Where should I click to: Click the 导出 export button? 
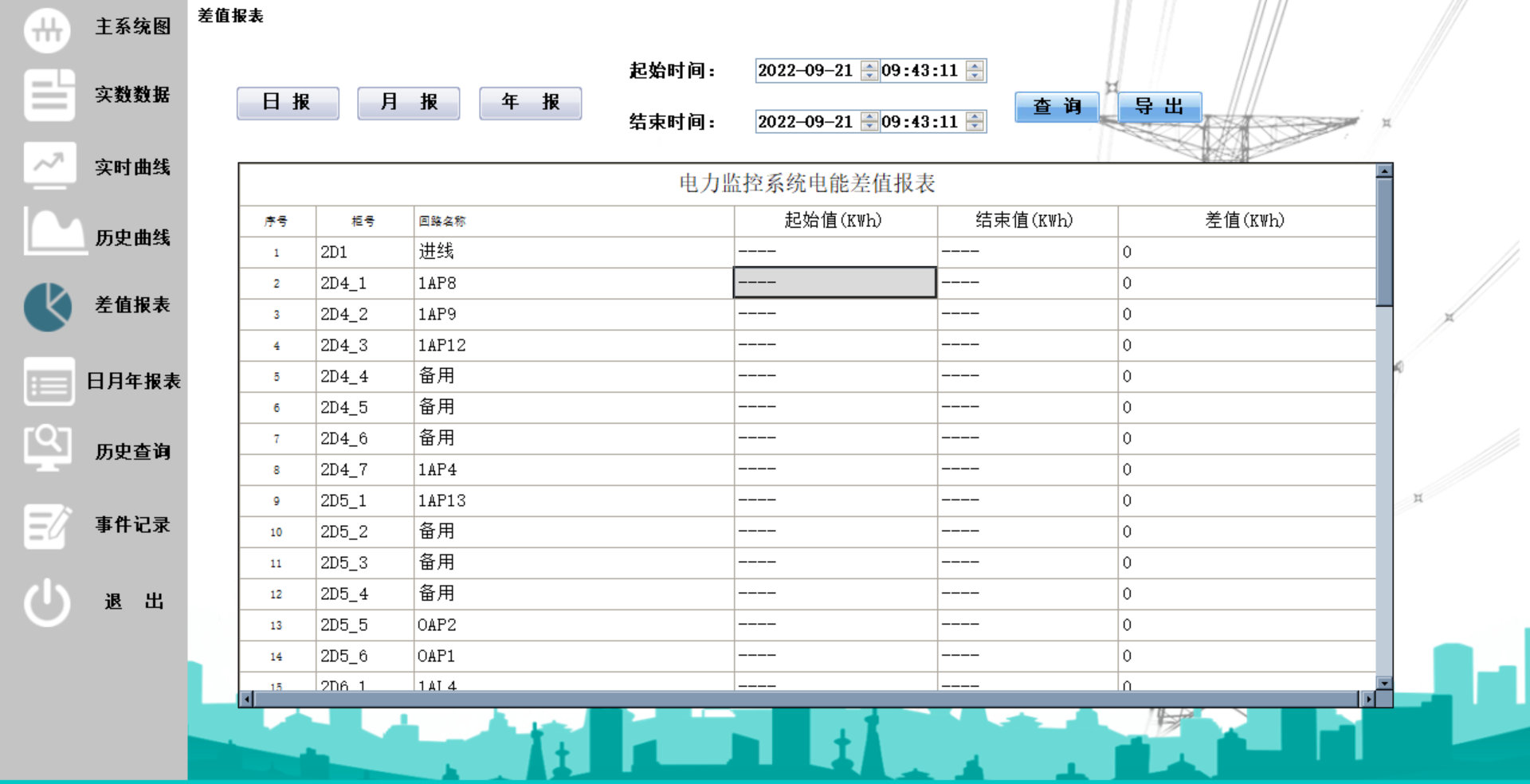[x=1159, y=106]
